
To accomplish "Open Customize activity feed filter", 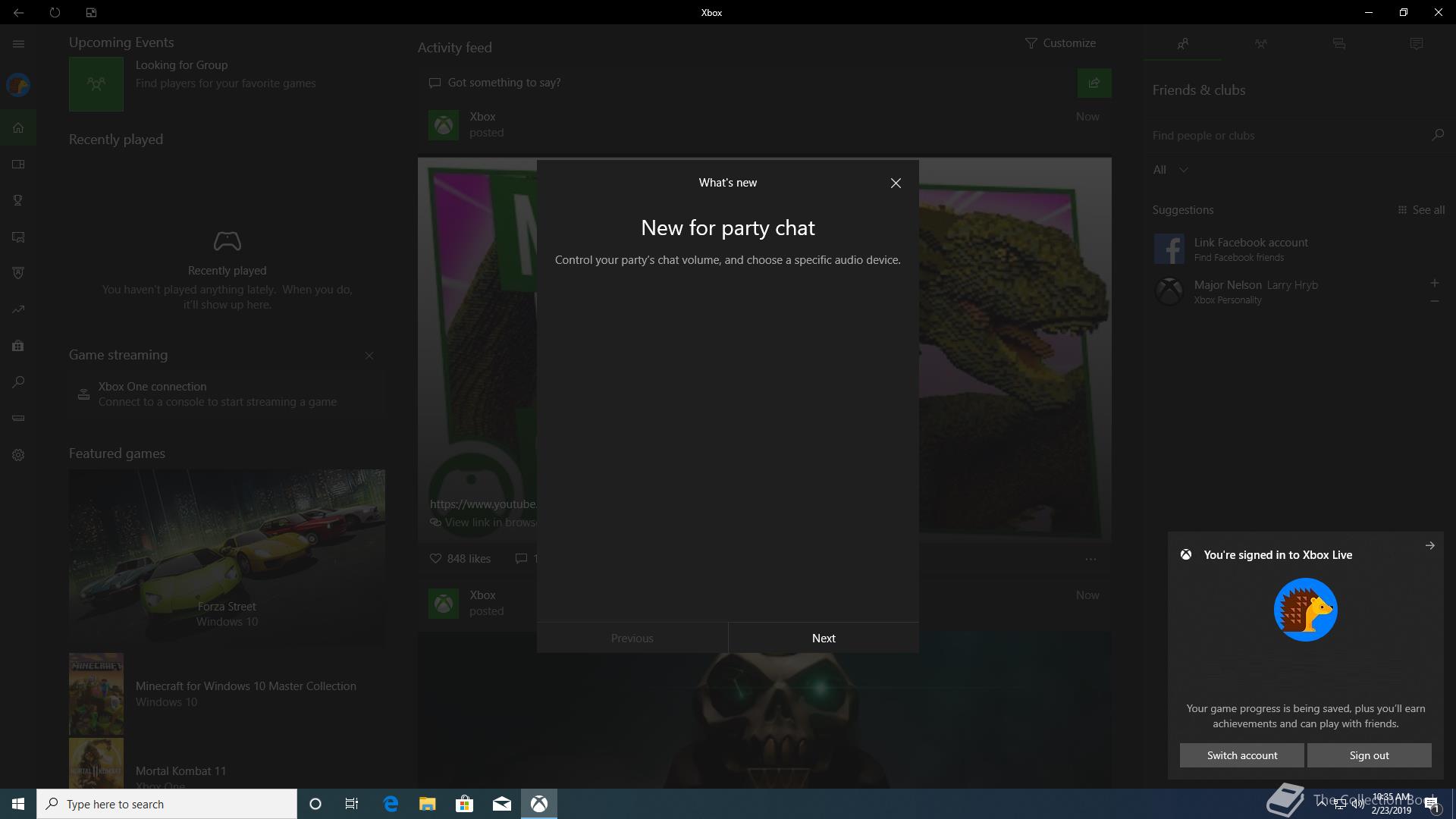I will 1060,43.
